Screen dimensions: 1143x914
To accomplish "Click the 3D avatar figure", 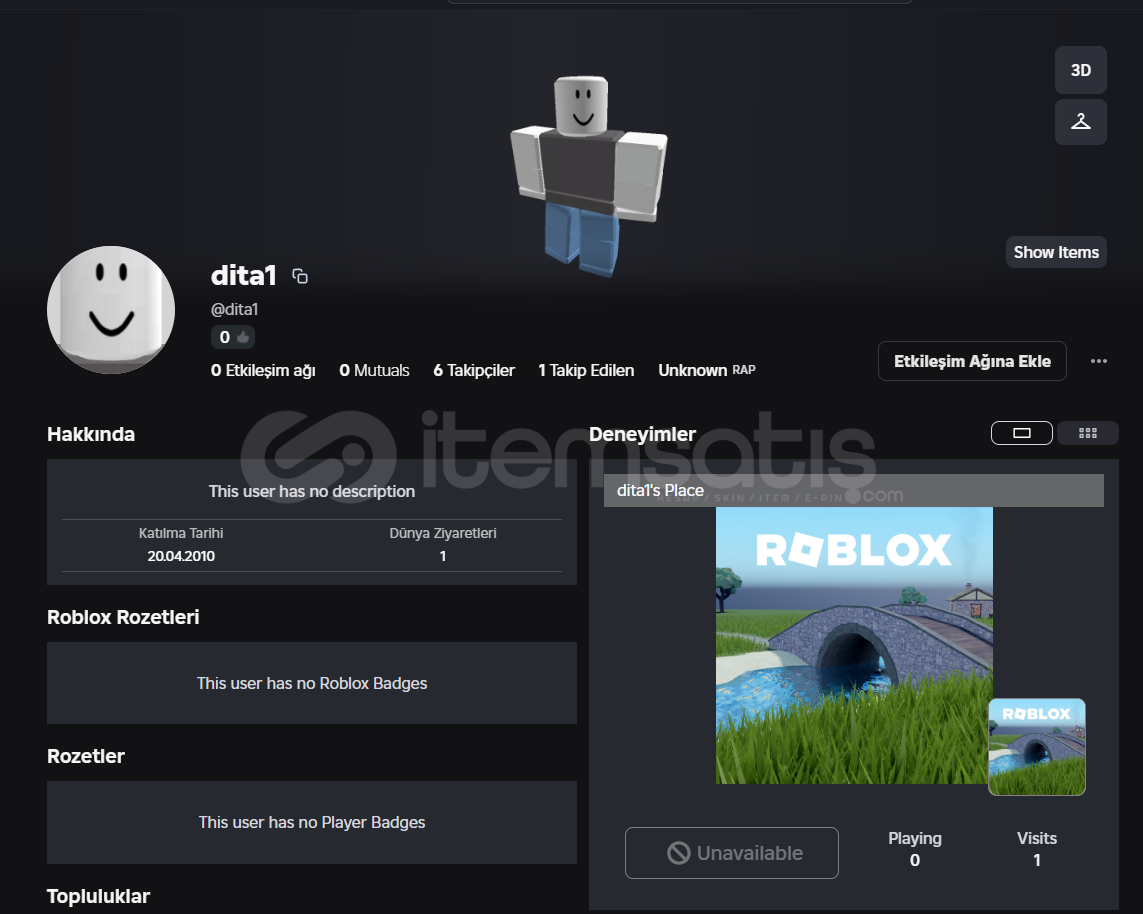I will (x=588, y=175).
